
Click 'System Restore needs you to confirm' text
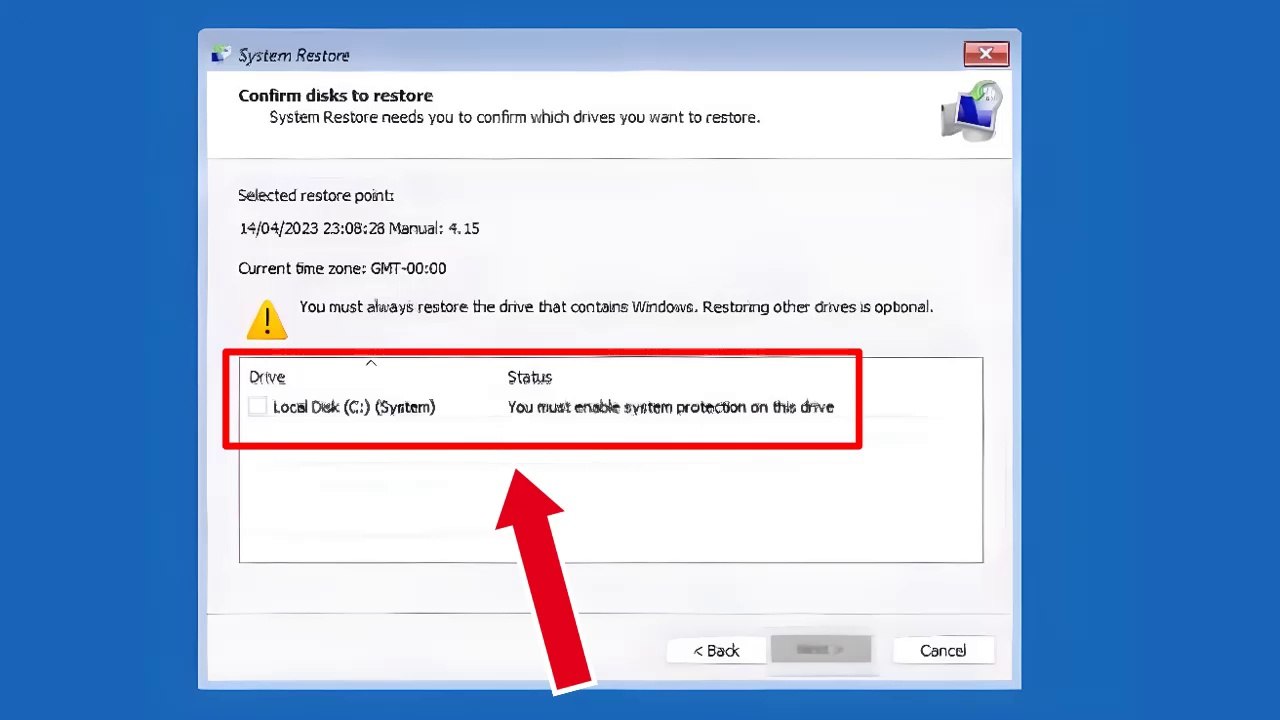click(515, 117)
